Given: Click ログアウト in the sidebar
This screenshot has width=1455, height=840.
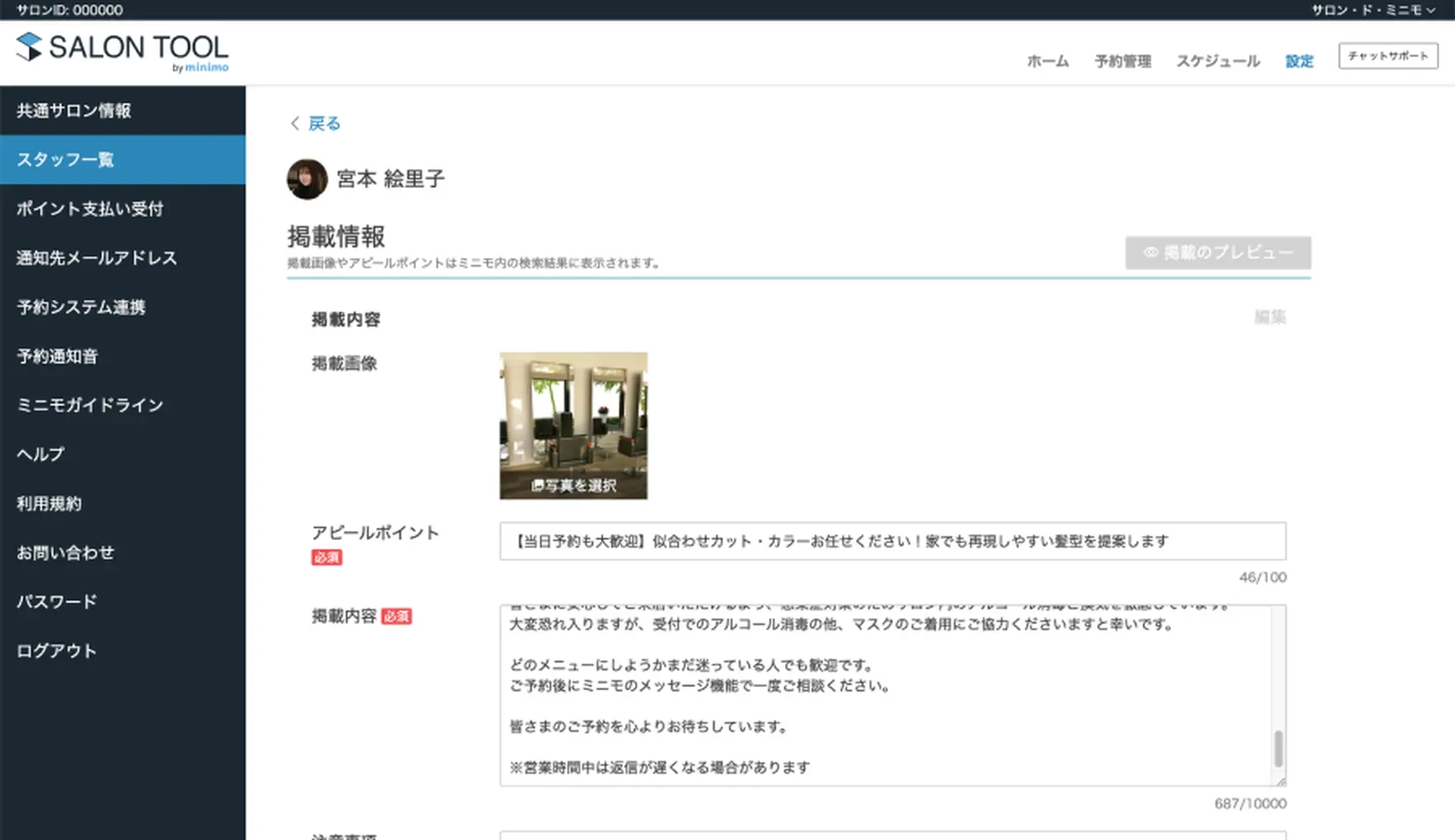Looking at the screenshot, I should tap(55, 650).
